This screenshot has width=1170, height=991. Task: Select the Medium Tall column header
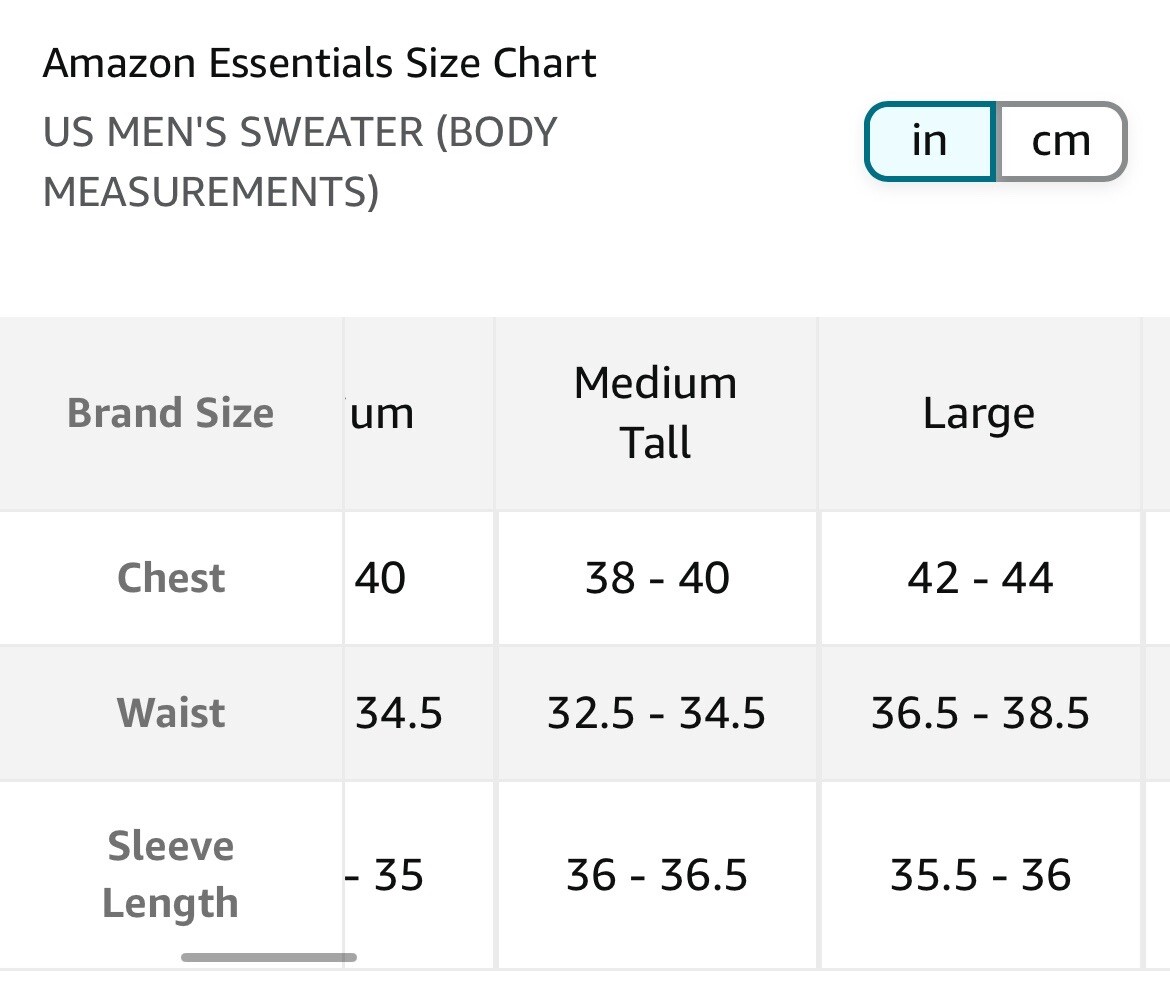point(656,413)
